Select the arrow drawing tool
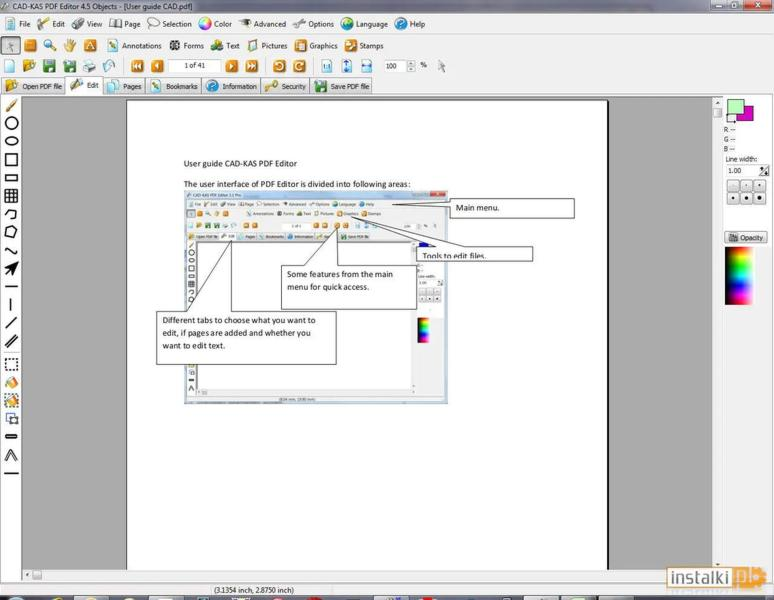This screenshot has height=600, width=774. pyautogui.click(x=11, y=268)
